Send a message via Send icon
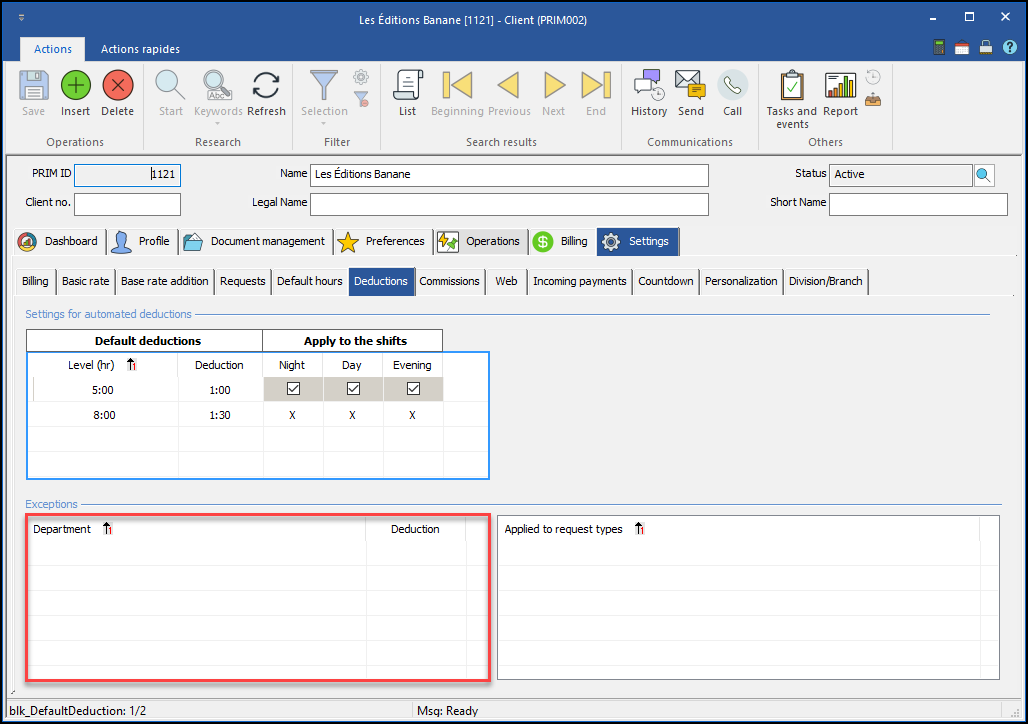The image size is (1028, 724). (690, 86)
